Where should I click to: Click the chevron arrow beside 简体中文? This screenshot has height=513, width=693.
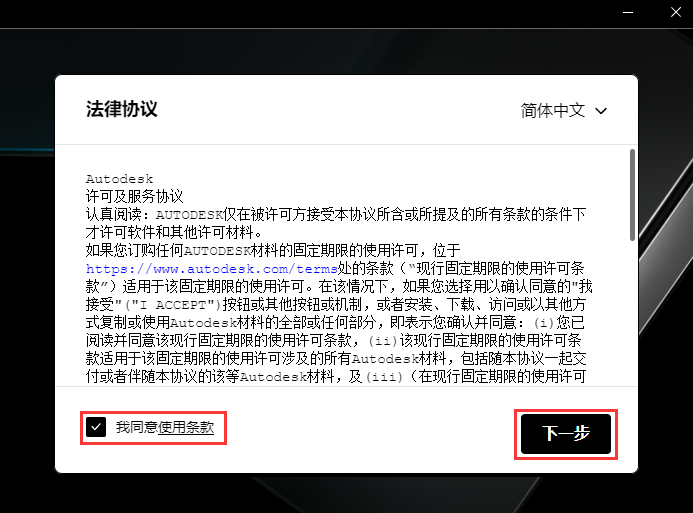tap(601, 111)
